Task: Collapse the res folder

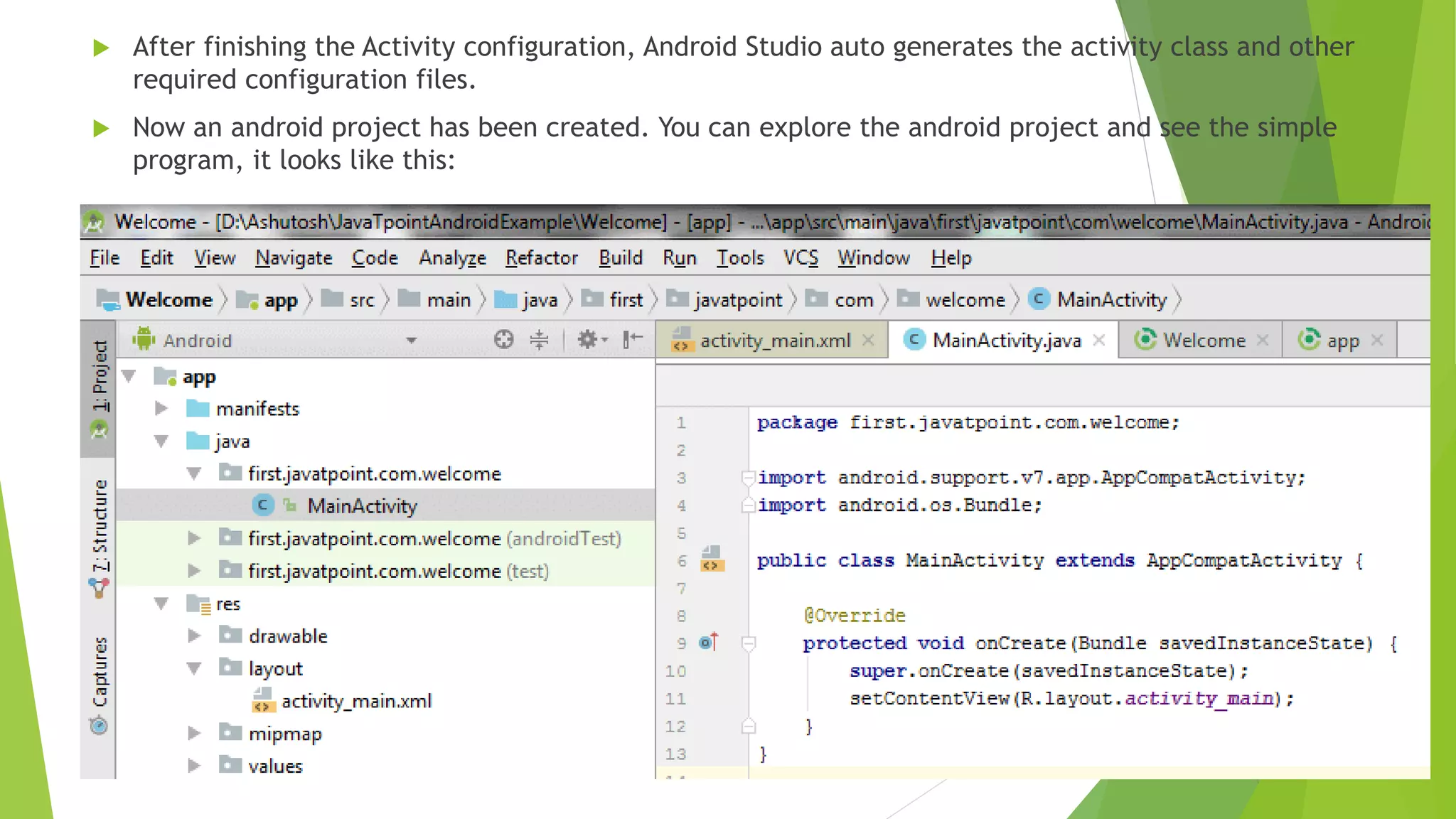Action: [161, 604]
